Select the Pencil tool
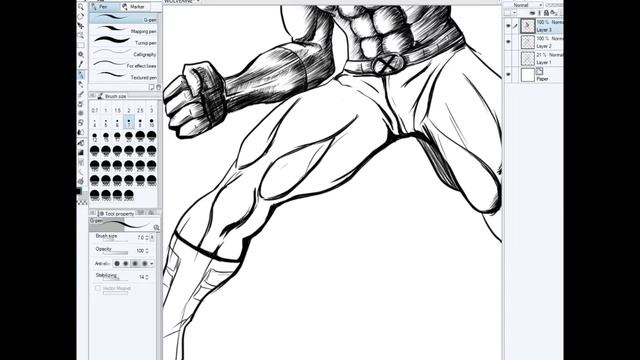This screenshot has width=640, height=360. point(81,84)
